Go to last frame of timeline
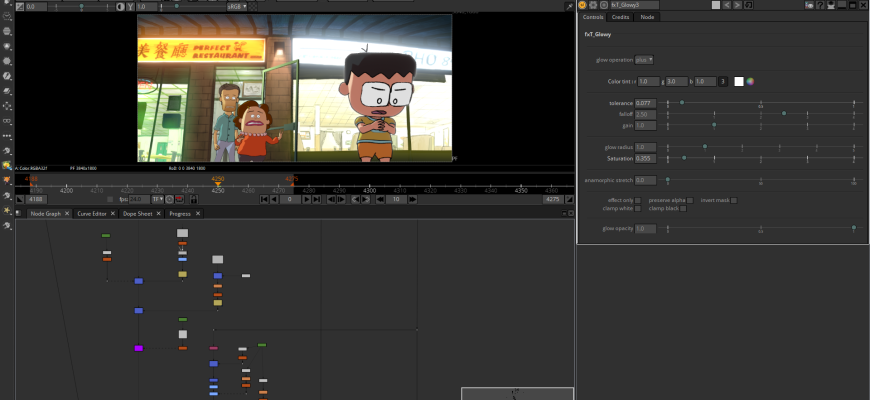The height and width of the screenshot is (400, 870). [x=316, y=199]
